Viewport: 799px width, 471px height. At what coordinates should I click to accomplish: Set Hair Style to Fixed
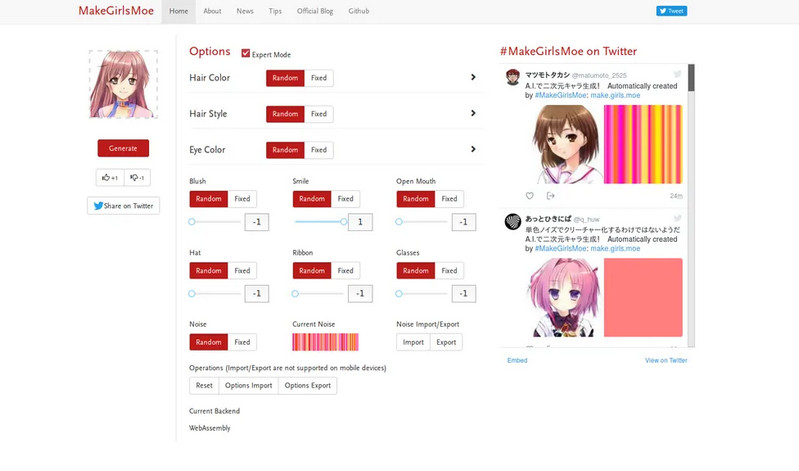pyautogui.click(x=319, y=114)
